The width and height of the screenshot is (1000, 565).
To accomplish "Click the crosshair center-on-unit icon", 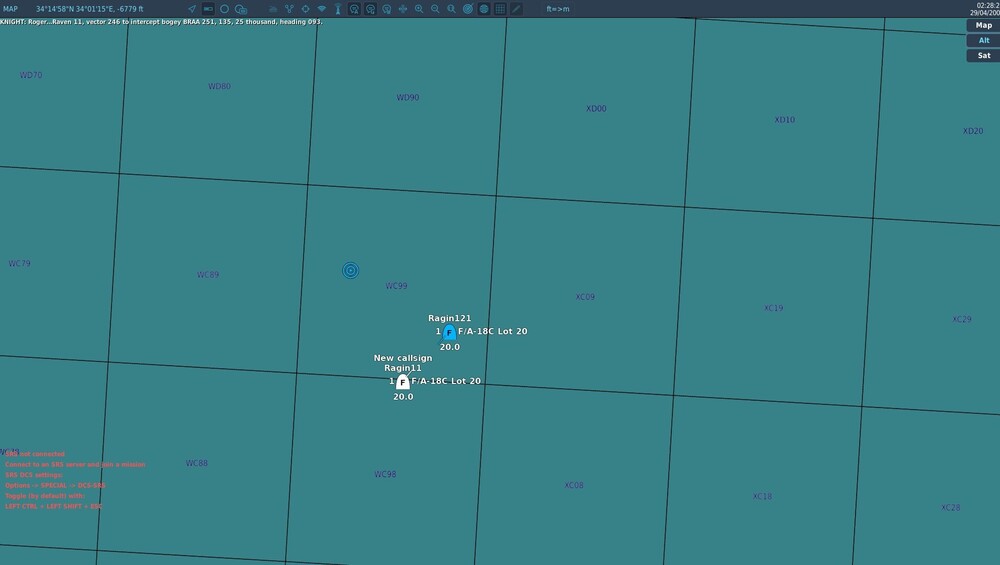I will [x=305, y=9].
